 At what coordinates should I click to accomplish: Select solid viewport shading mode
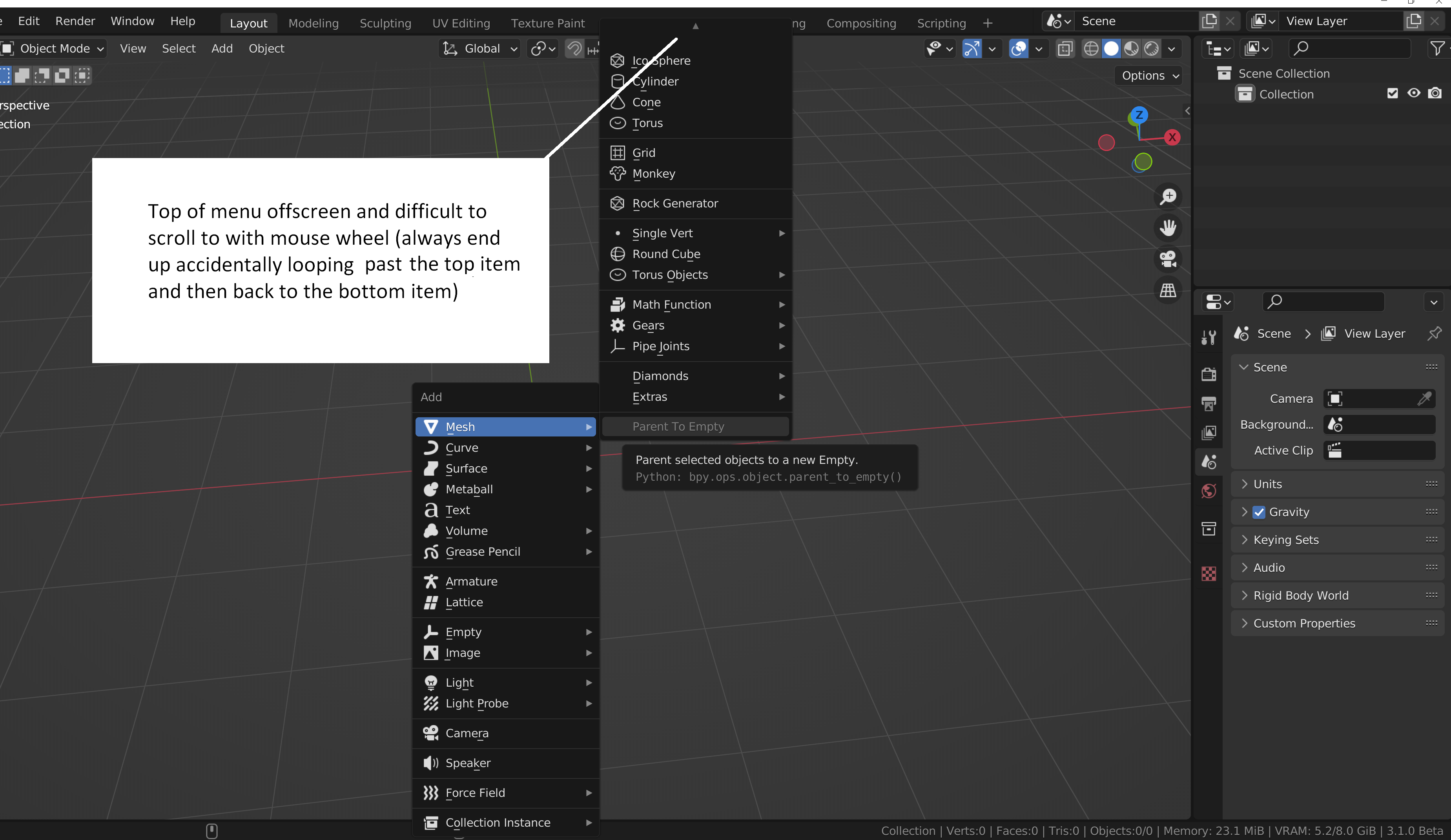click(x=1111, y=49)
